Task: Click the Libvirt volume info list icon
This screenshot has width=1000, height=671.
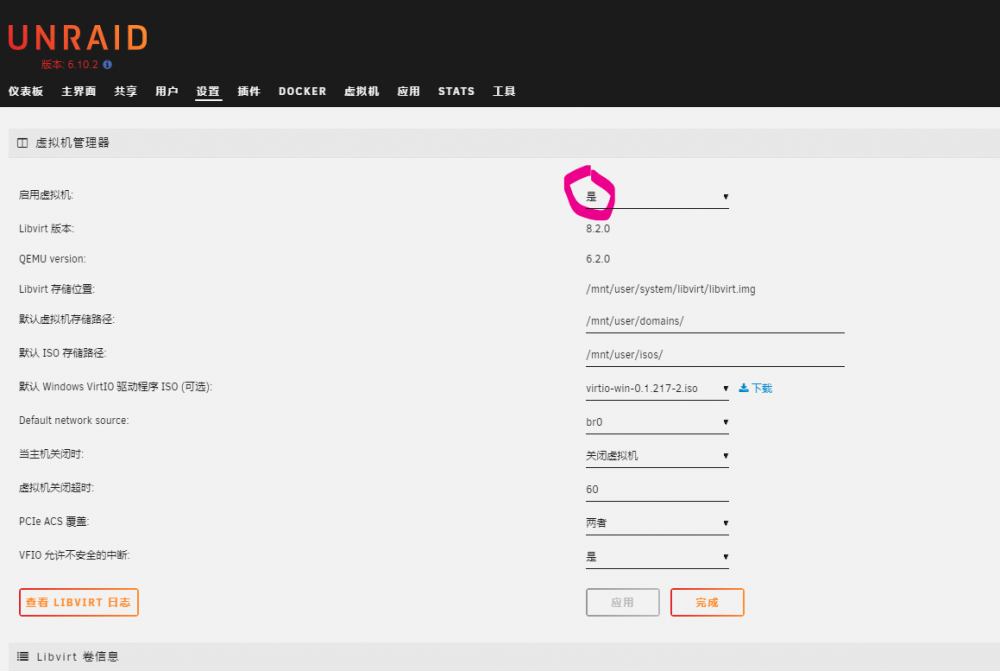Action: click(x=23, y=656)
